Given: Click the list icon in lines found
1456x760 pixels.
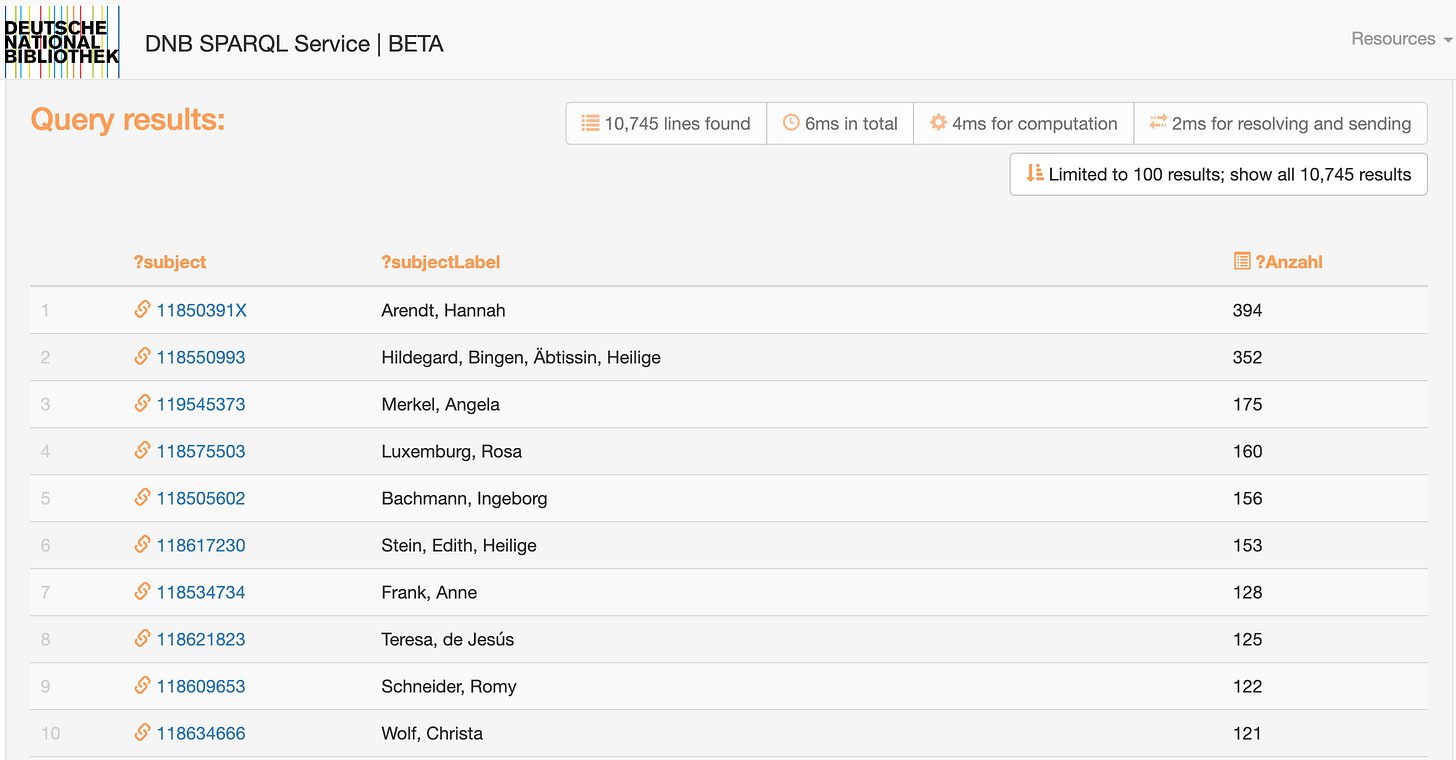Looking at the screenshot, I should click(x=590, y=123).
